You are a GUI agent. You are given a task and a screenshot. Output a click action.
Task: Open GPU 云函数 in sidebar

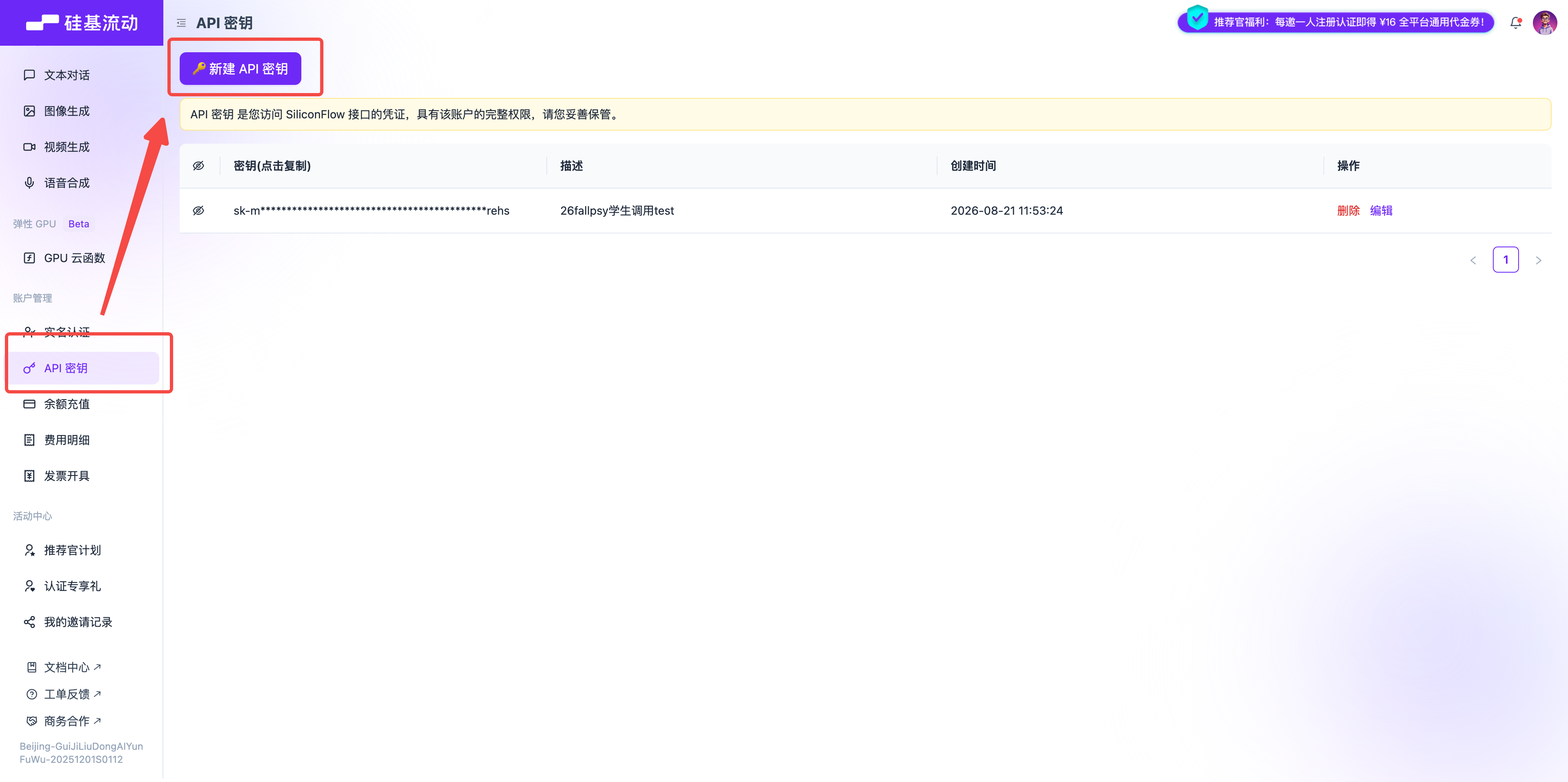[x=74, y=258]
